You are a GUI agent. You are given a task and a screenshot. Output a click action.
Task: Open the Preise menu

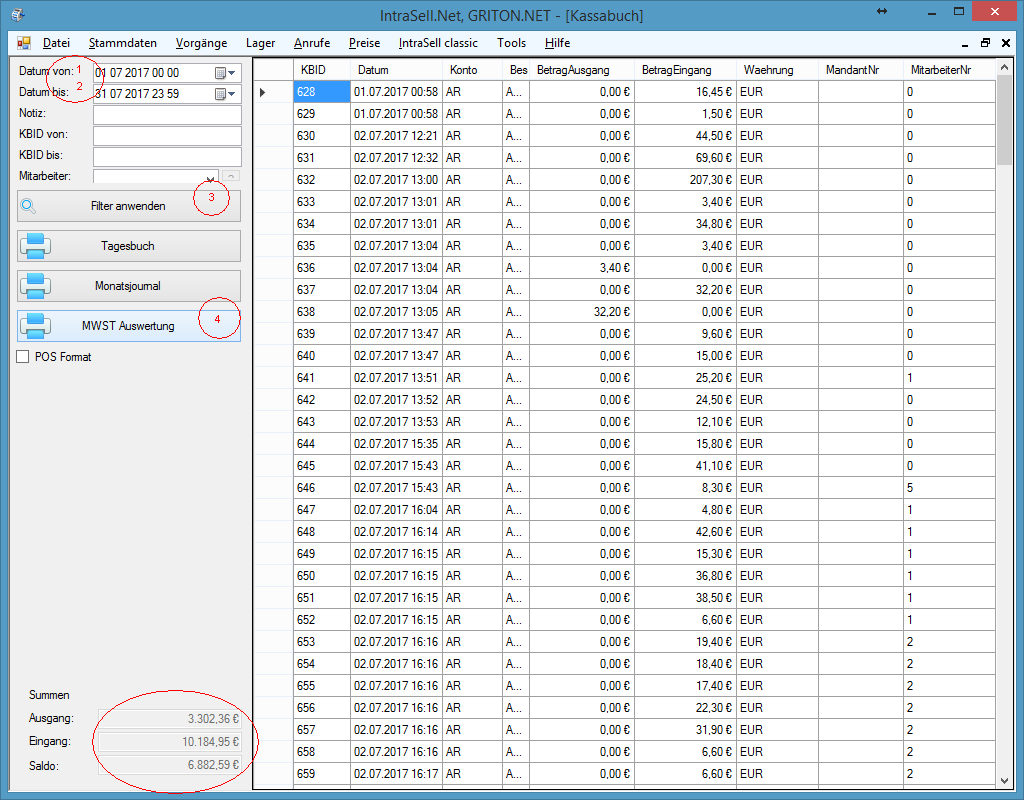(364, 43)
